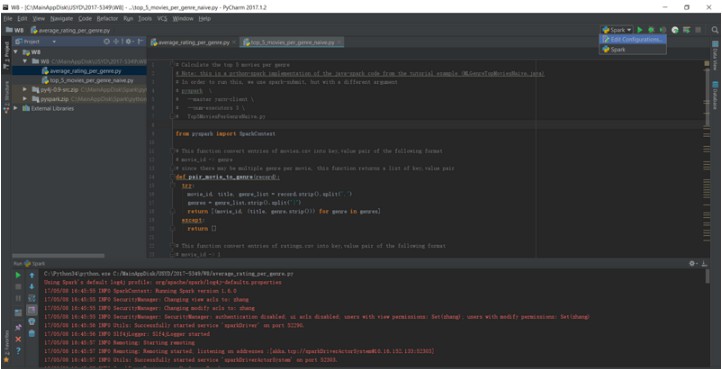The height and width of the screenshot is (369, 722).
Task: Open the Help menu
Action: [205, 18]
